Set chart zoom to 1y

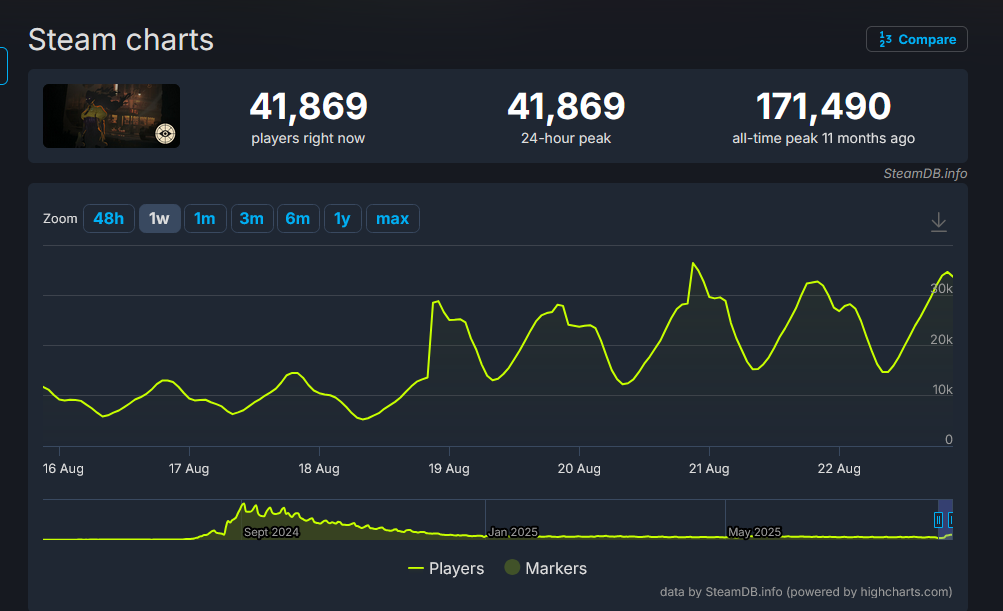342,219
